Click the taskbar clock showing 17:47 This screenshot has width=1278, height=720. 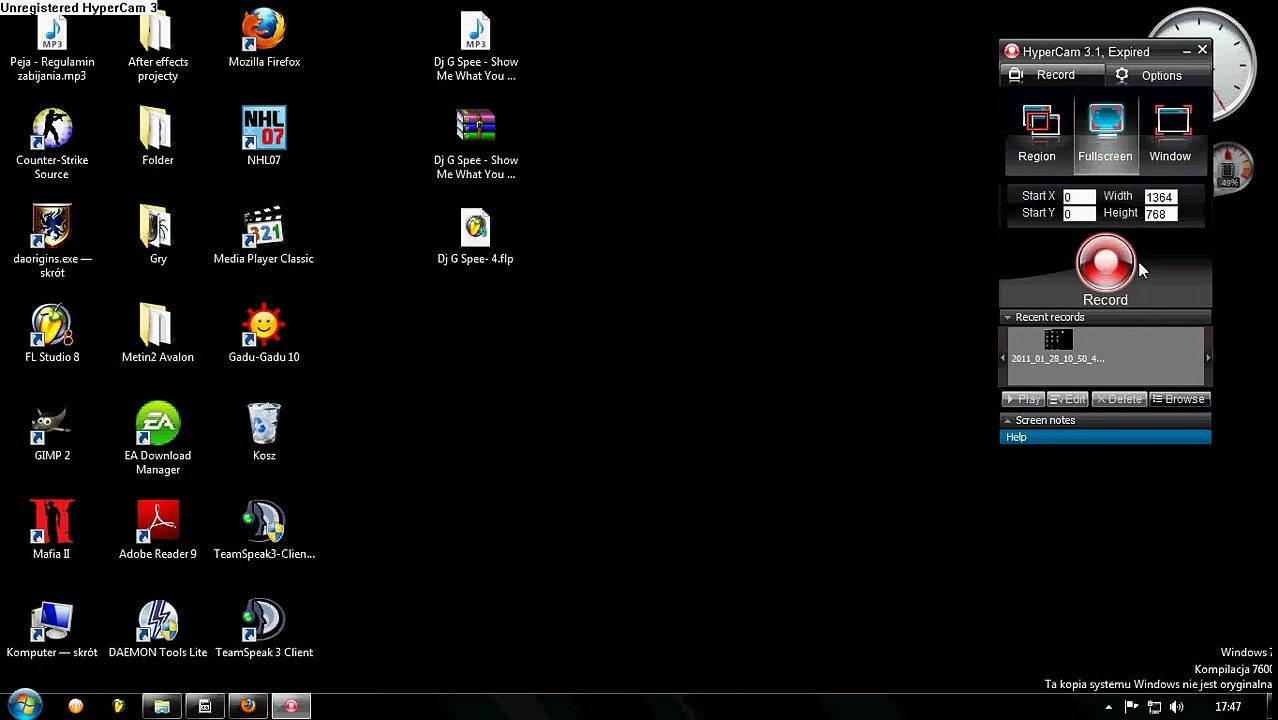point(1228,707)
